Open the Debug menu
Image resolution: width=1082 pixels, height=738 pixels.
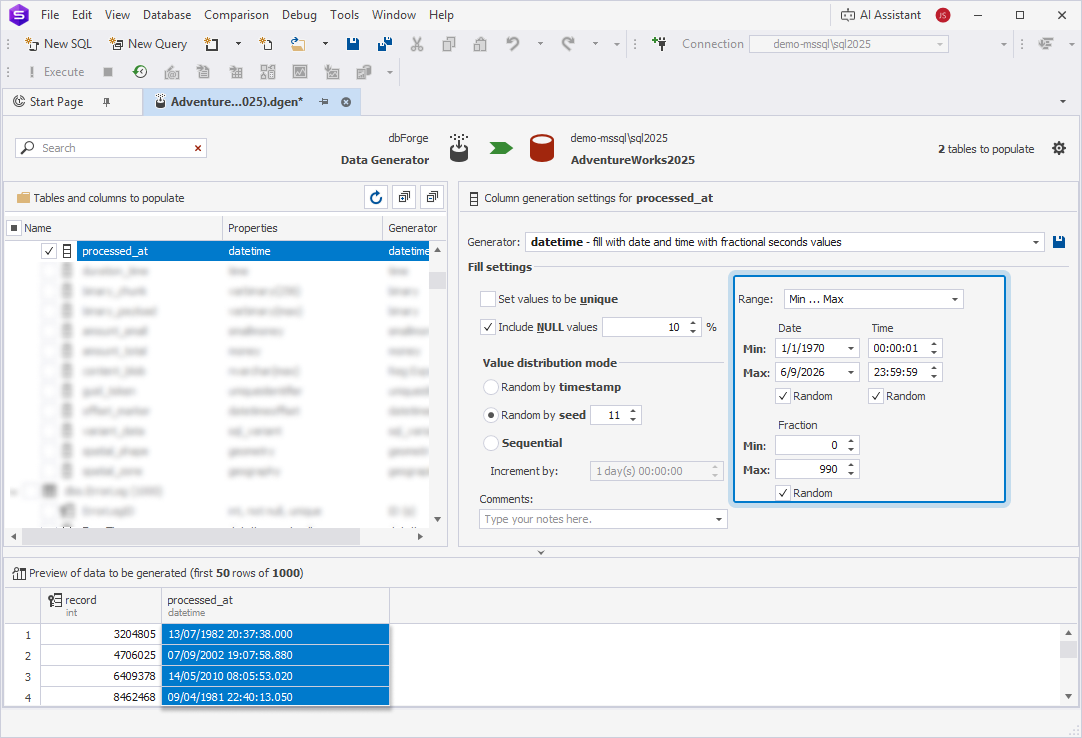(299, 14)
